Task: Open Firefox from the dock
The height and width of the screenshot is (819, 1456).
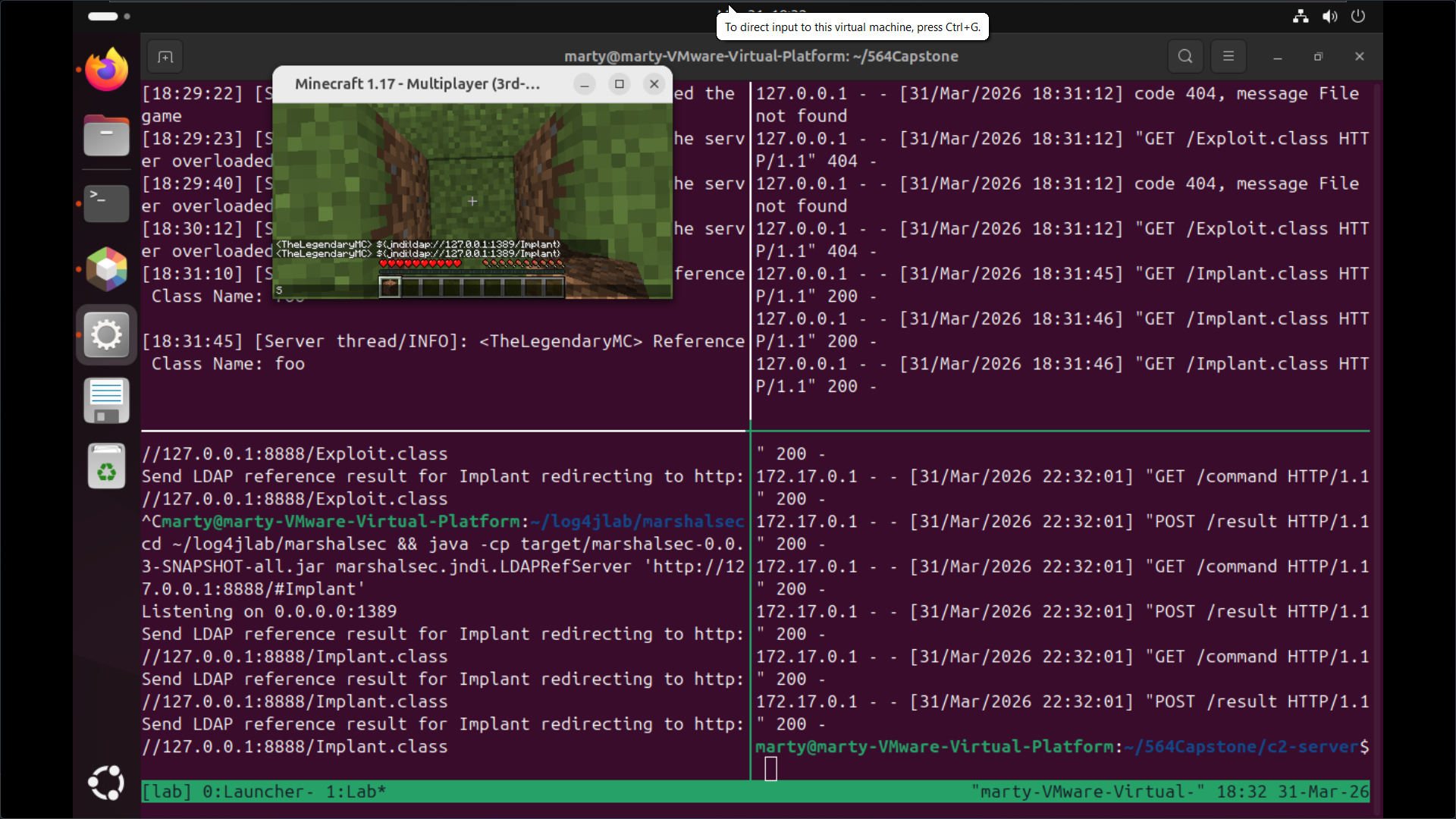Action: click(106, 70)
